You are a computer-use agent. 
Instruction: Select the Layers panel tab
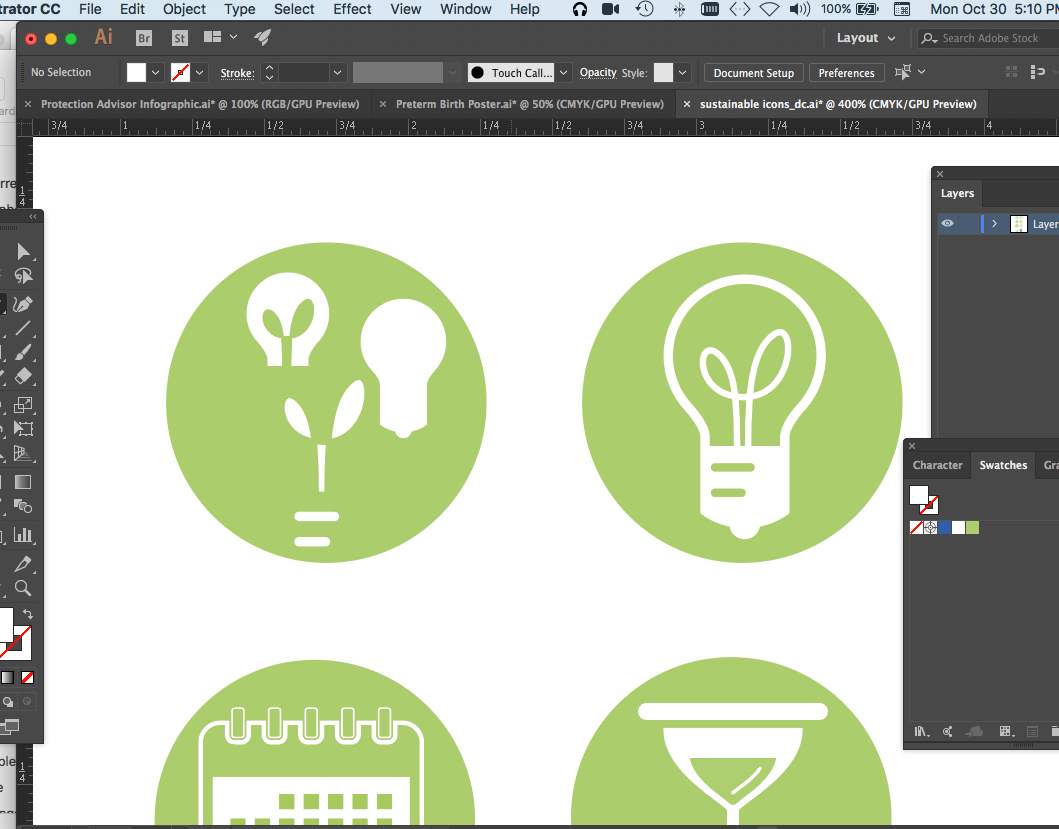957,193
